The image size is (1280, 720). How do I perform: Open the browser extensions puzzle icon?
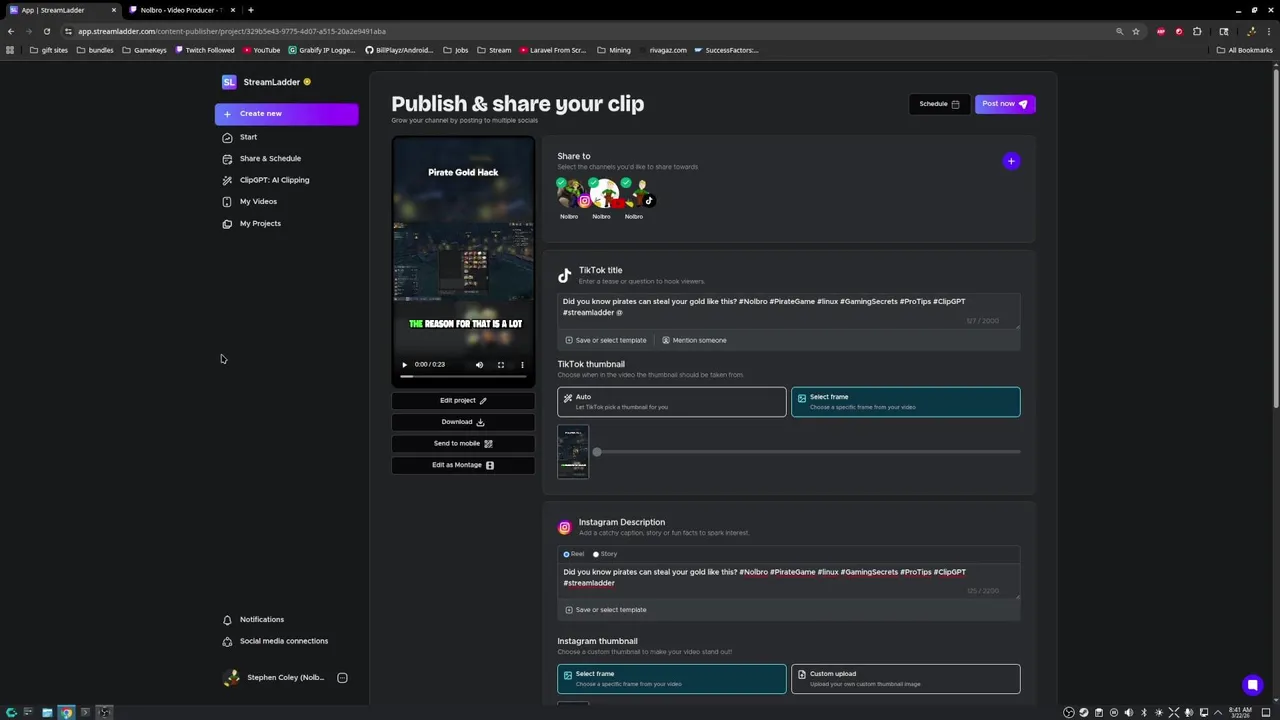[x=1197, y=31]
